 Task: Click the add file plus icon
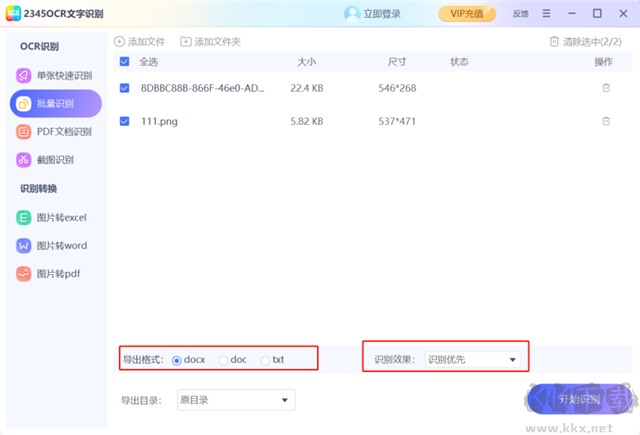119,42
